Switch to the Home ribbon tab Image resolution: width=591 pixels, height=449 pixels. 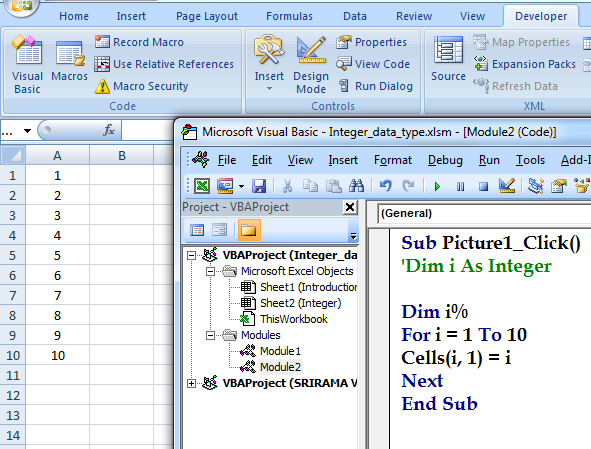point(74,16)
